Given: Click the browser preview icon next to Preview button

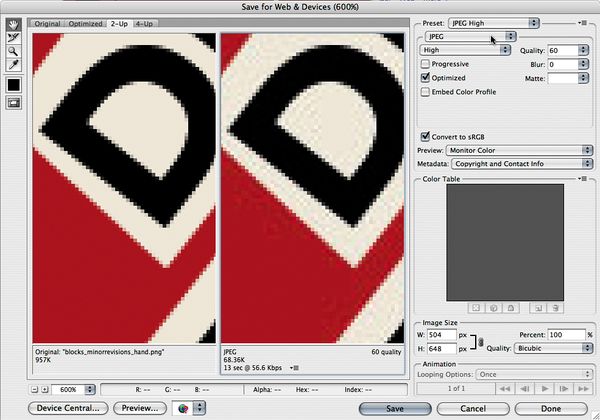Looking at the screenshot, I should coord(185,408).
